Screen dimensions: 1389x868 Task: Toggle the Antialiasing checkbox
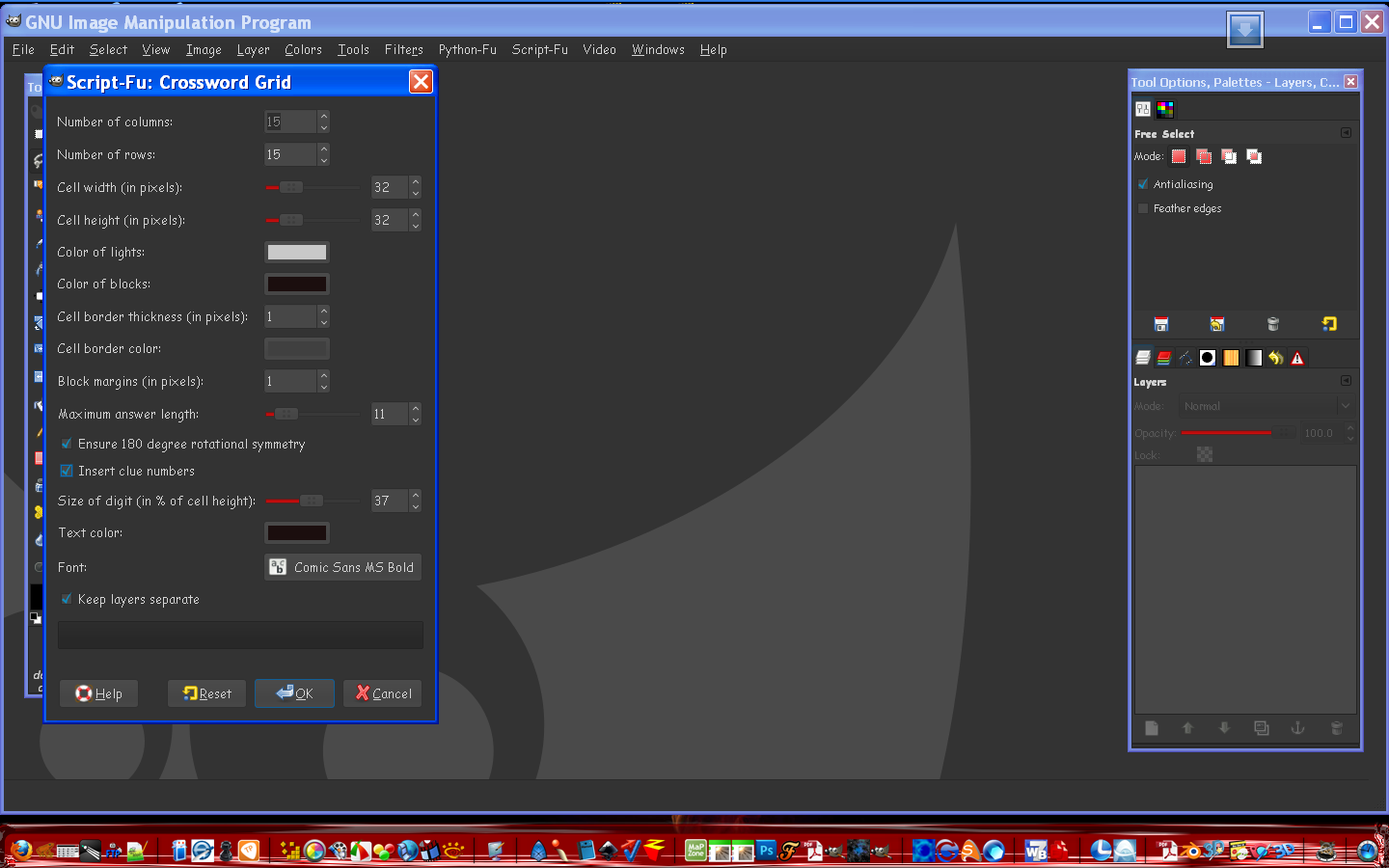(1143, 184)
